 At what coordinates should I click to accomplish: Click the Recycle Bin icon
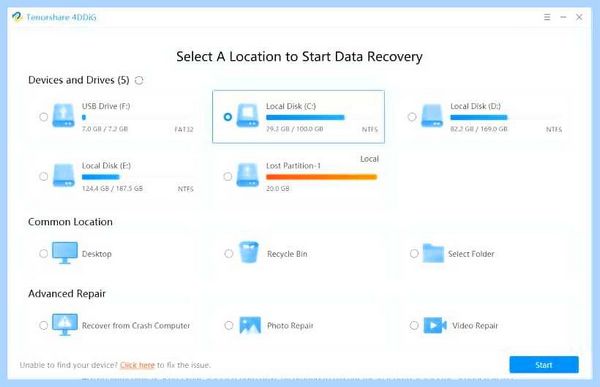[249, 252]
